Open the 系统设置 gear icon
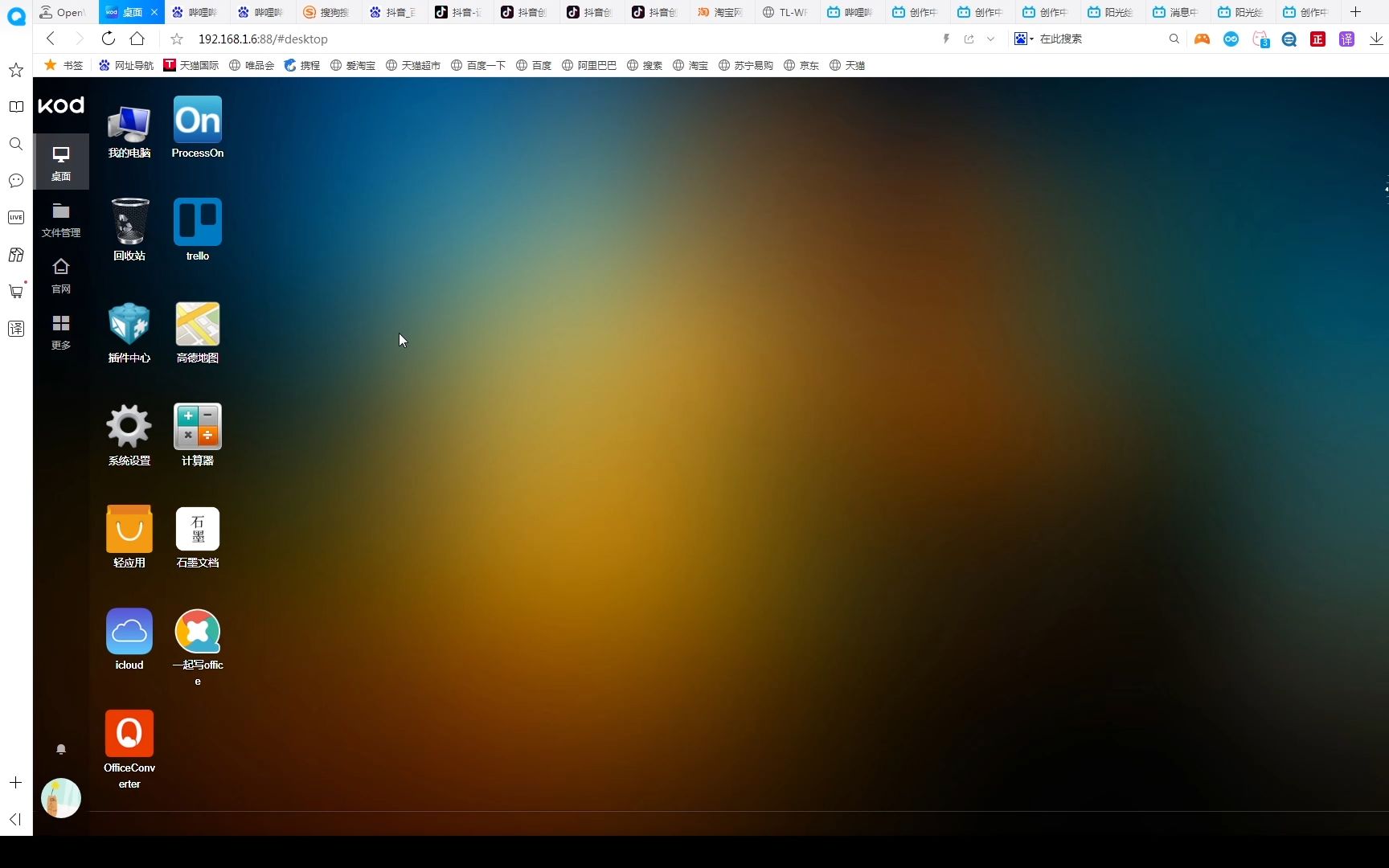The image size is (1389, 868). point(129,435)
